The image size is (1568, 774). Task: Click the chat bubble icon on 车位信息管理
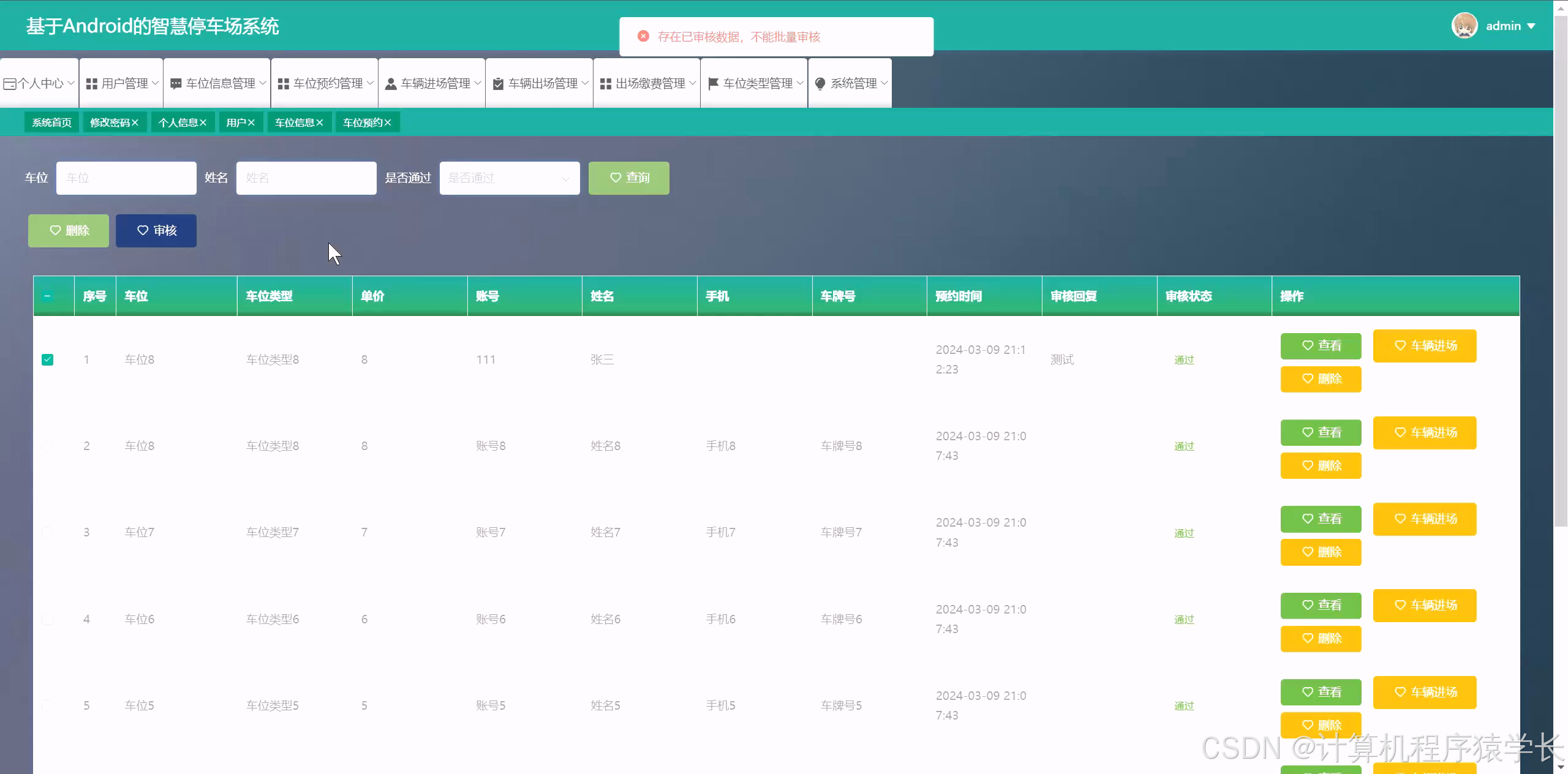176,84
